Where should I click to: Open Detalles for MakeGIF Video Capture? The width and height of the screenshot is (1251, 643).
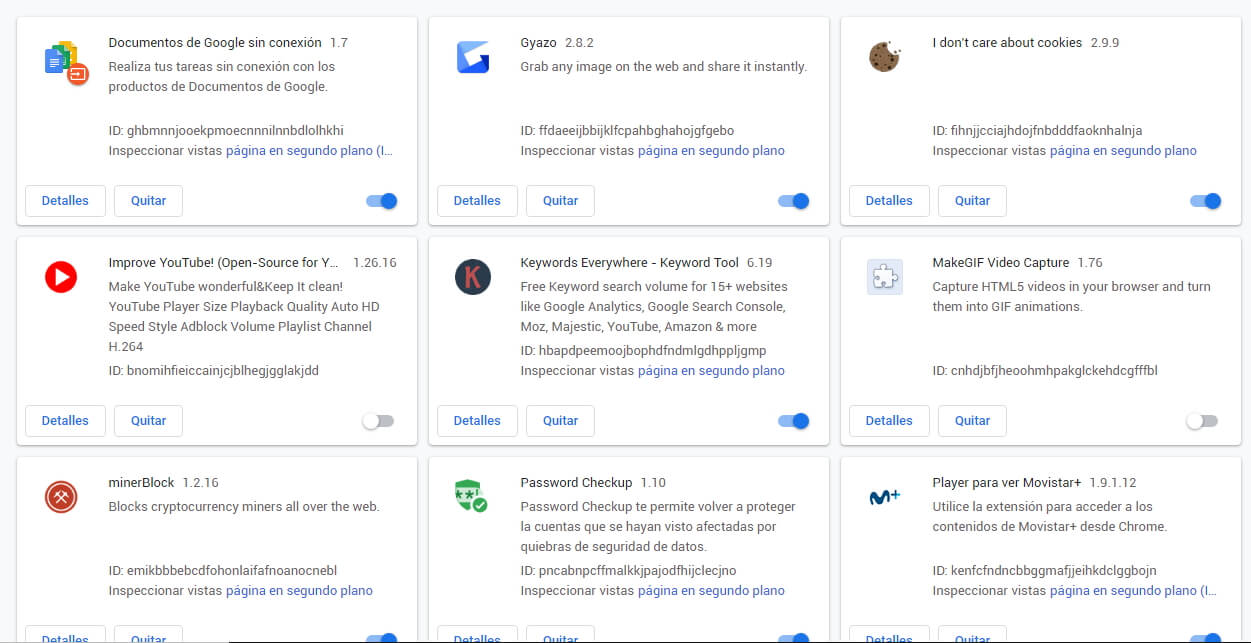(x=889, y=421)
